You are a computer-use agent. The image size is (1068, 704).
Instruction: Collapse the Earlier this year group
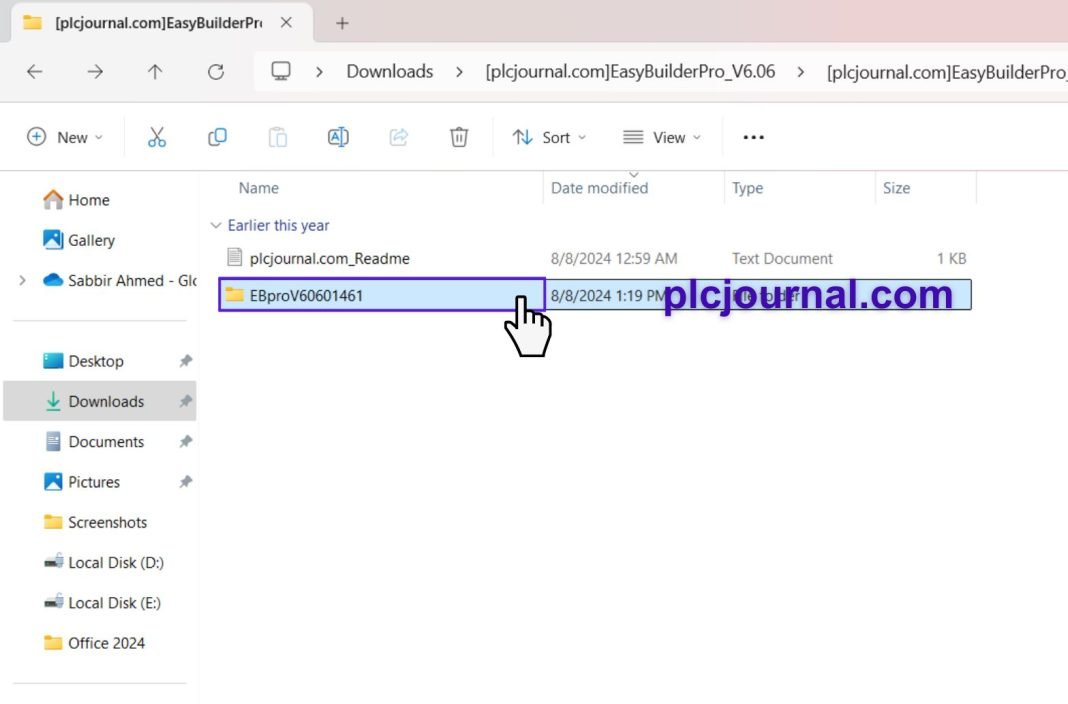point(216,226)
